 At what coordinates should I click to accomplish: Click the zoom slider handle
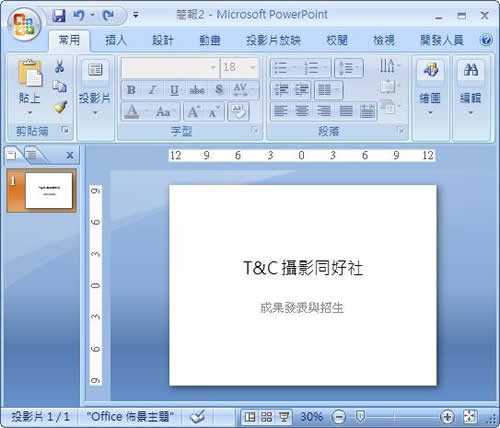[360, 416]
